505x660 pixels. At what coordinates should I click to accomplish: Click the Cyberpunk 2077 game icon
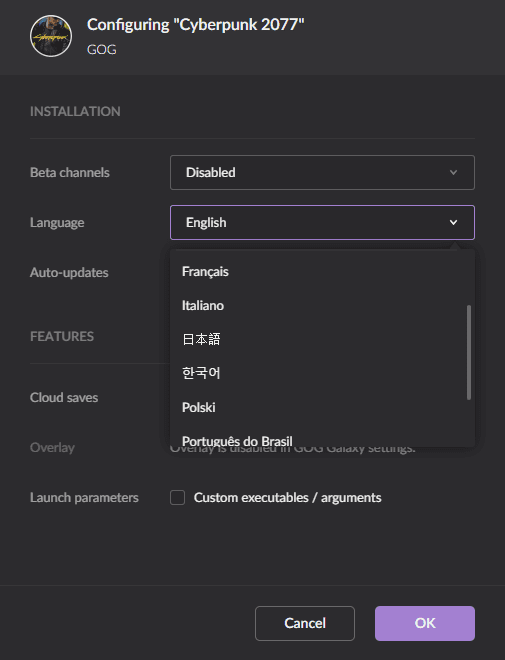click(x=51, y=36)
